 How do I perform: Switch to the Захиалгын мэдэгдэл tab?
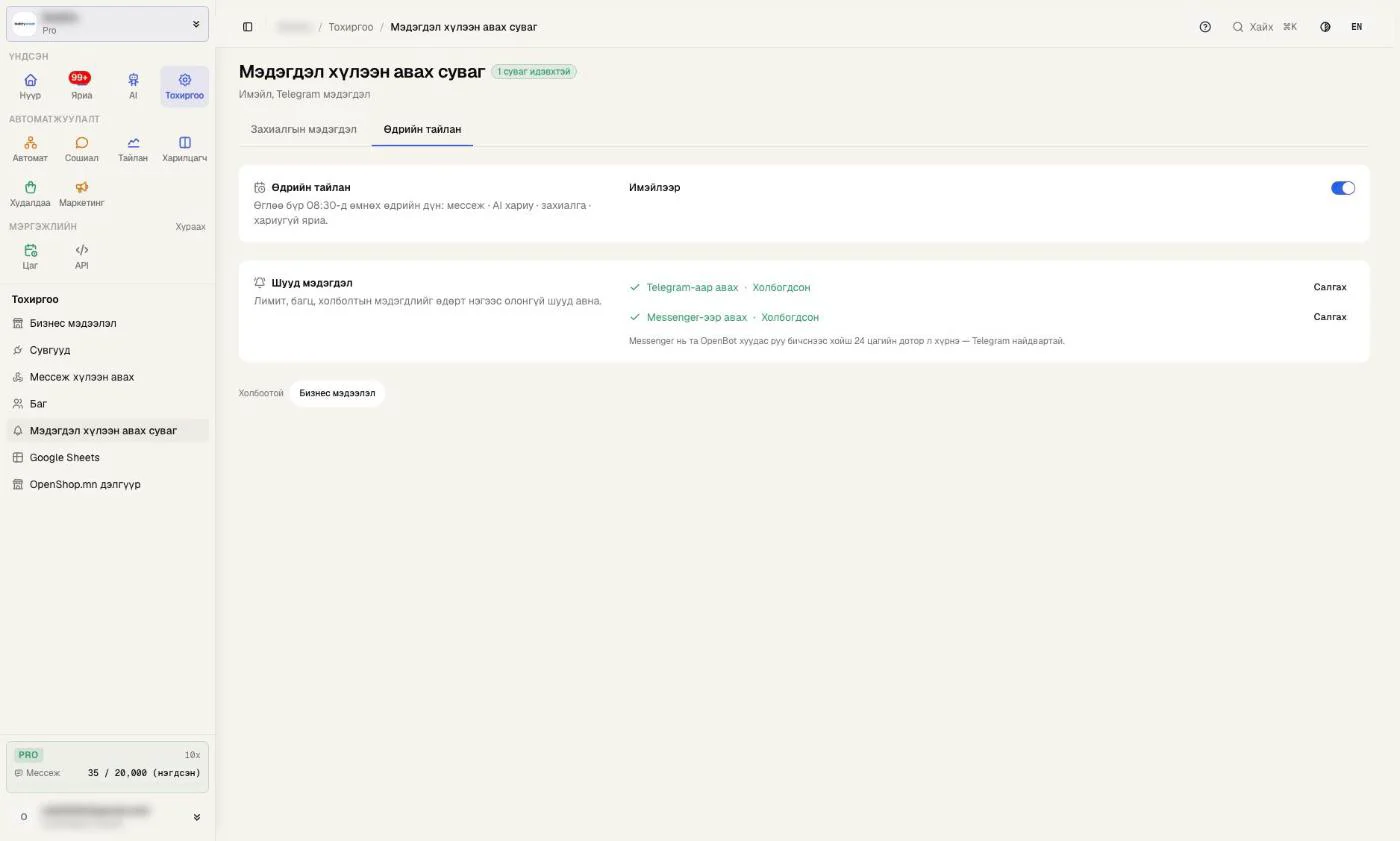303,129
